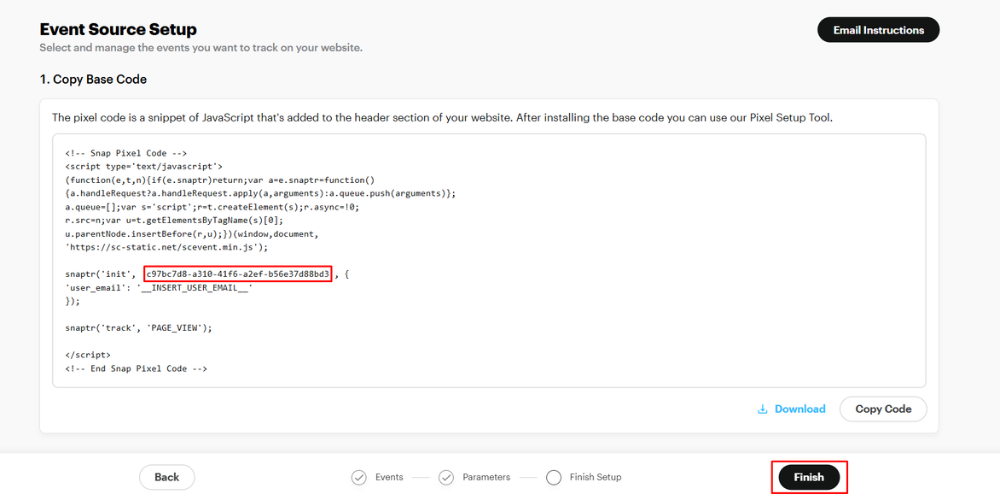The image size is (1000, 500).
Task: Finish the event source setup
Action: (x=809, y=477)
